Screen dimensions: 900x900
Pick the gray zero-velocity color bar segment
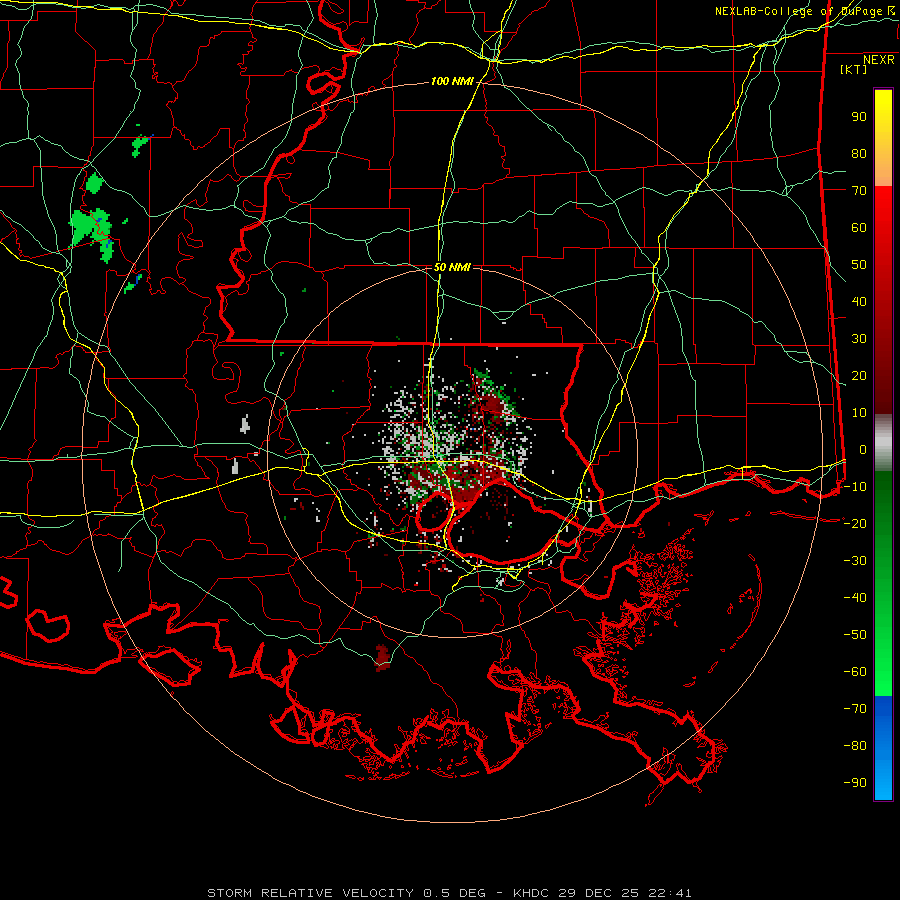coord(883,443)
